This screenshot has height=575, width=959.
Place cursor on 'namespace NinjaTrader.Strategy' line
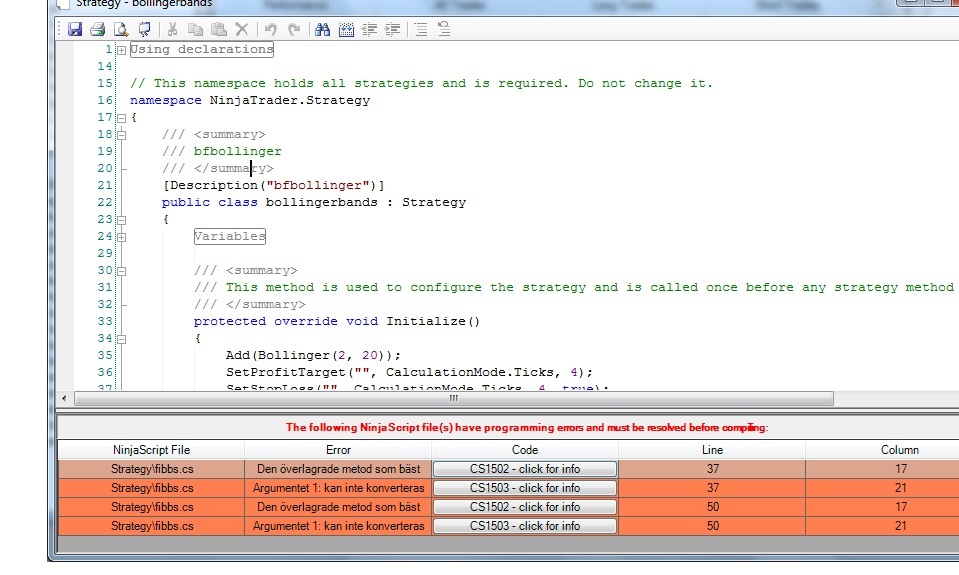(250, 100)
